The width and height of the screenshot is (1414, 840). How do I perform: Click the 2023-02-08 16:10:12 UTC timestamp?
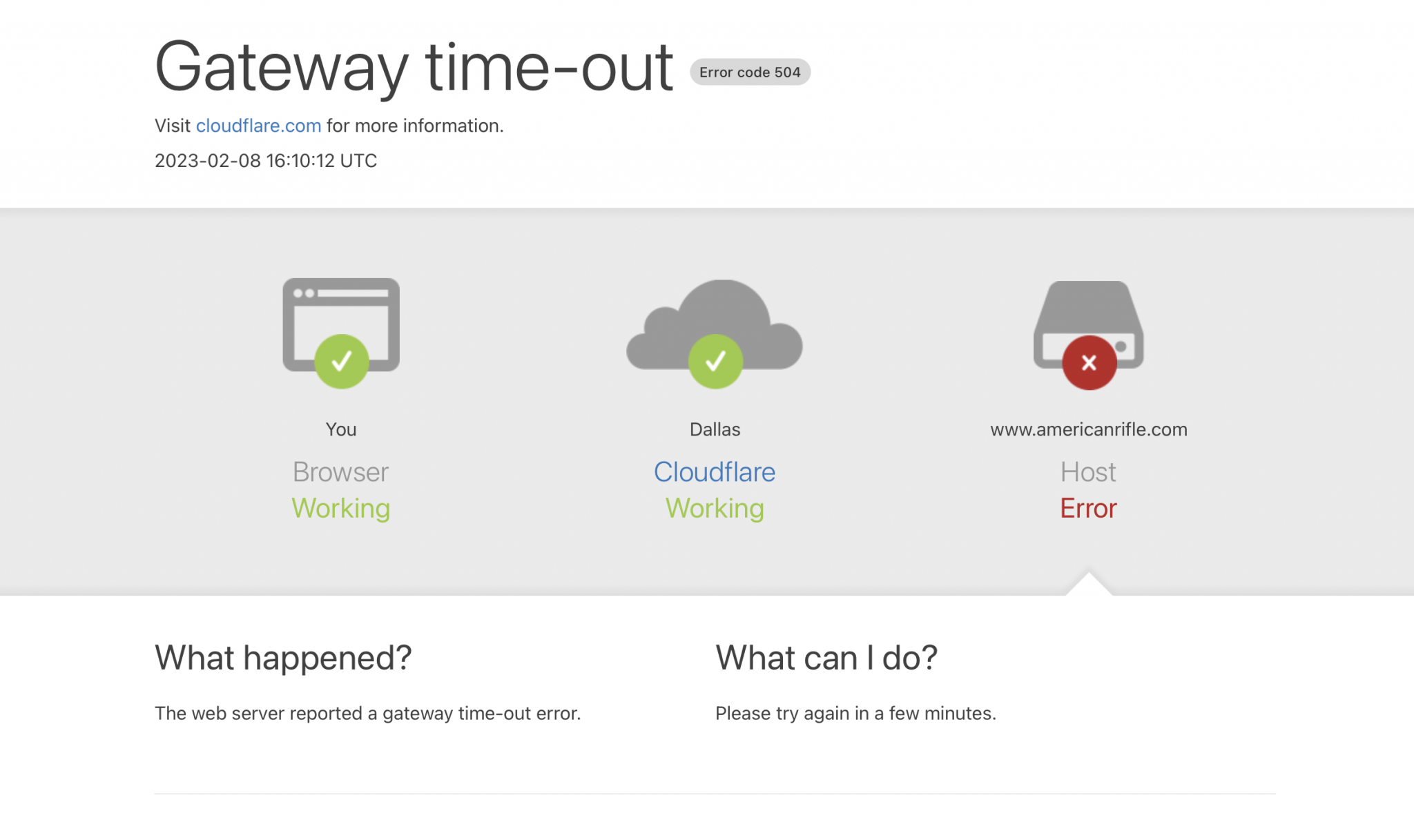click(266, 160)
